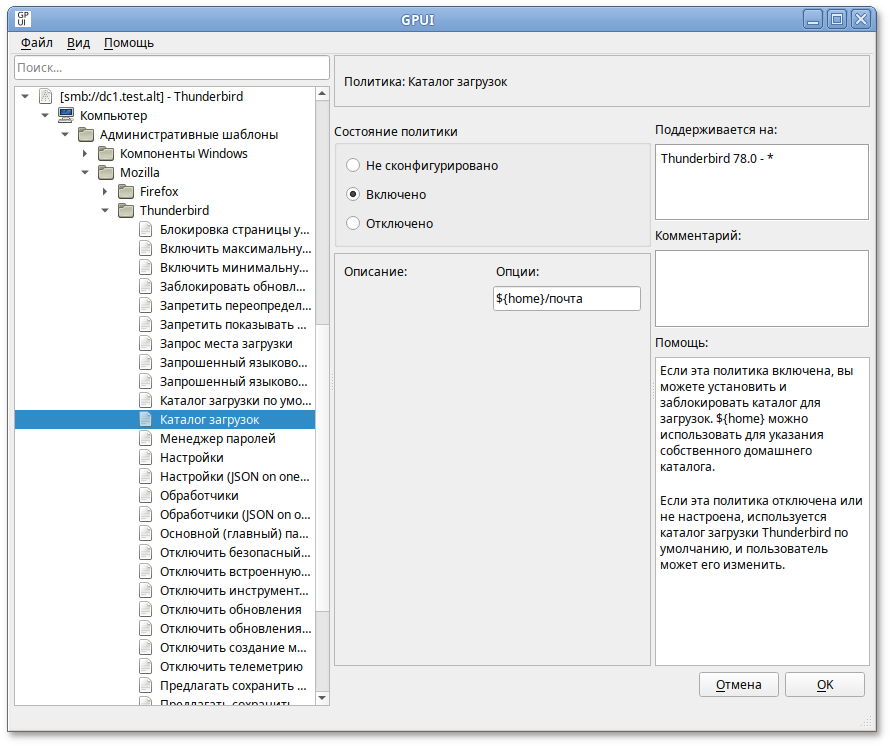Click the document icon next to "Обработчики"
890x746 pixels.
pos(148,495)
